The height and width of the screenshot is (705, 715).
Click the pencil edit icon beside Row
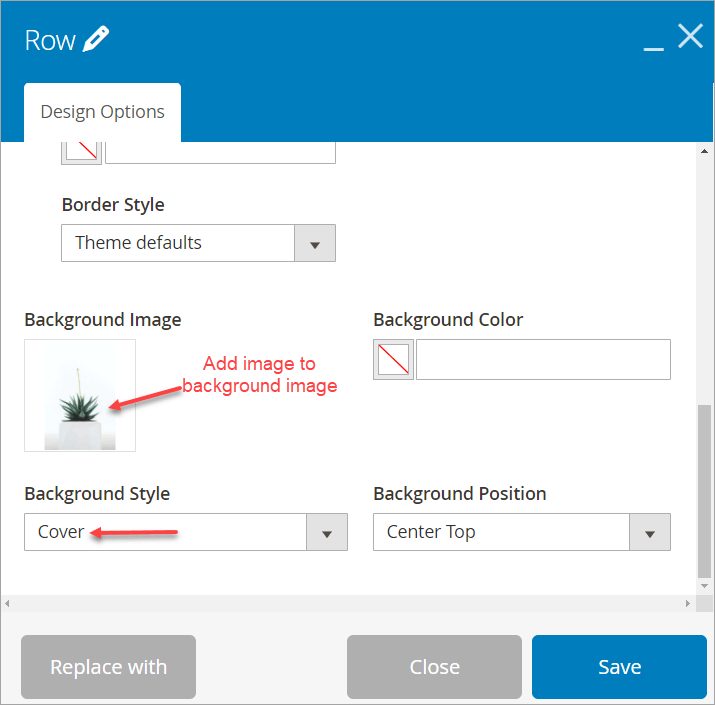96,39
